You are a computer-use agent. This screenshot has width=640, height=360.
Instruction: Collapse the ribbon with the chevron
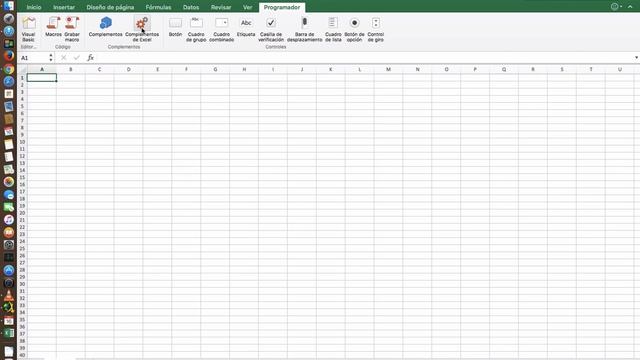(x=630, y=7)
